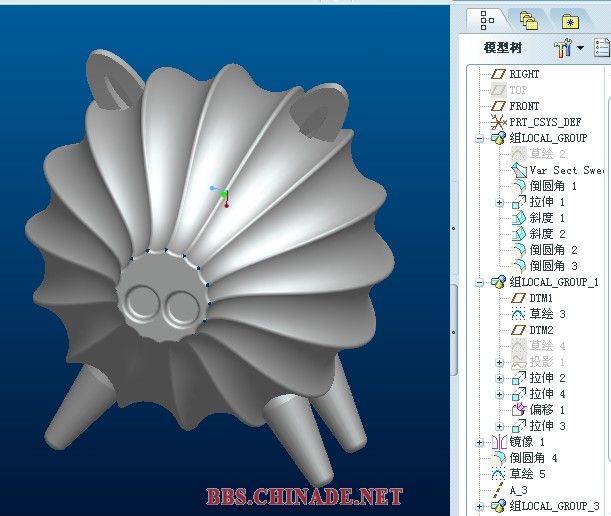Select the 投影 1 projection feature

tap(538, 362)
